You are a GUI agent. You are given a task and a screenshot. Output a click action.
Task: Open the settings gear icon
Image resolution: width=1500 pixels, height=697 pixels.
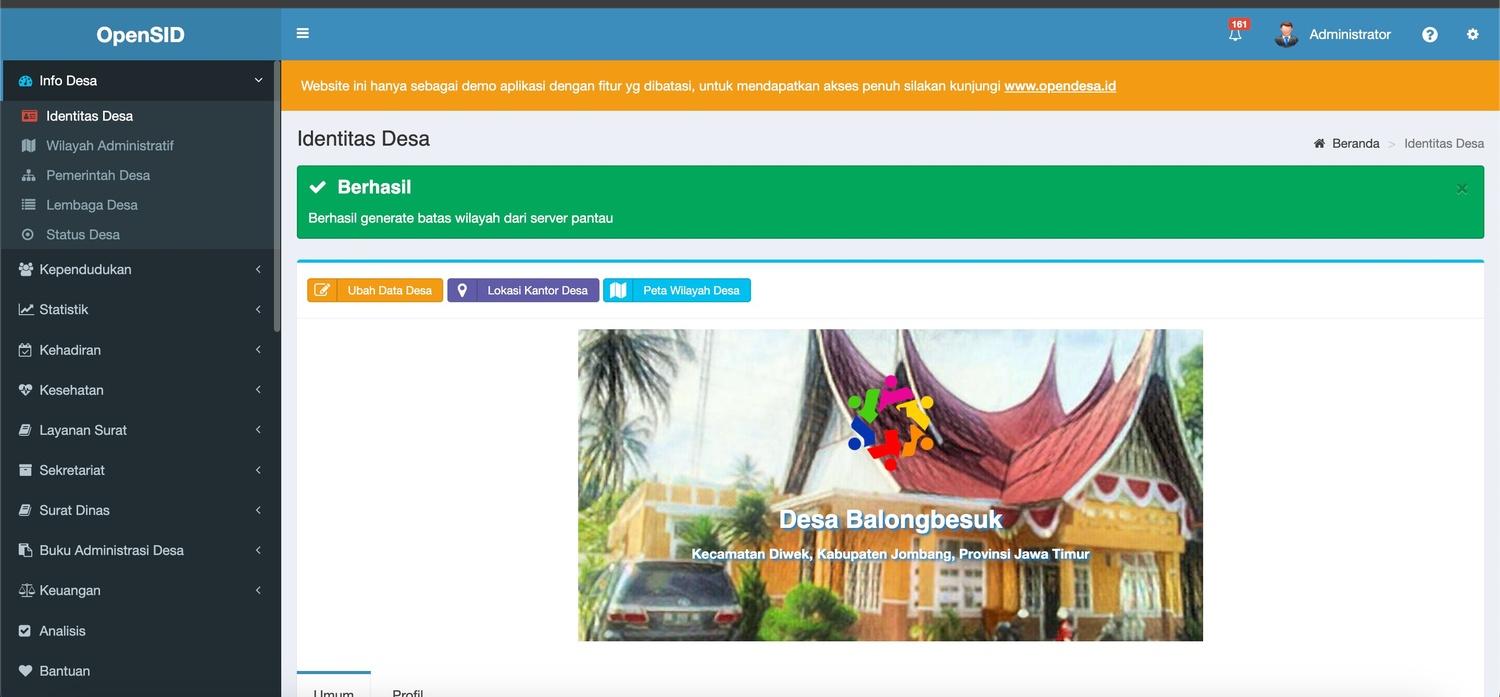coord(1472,34)
